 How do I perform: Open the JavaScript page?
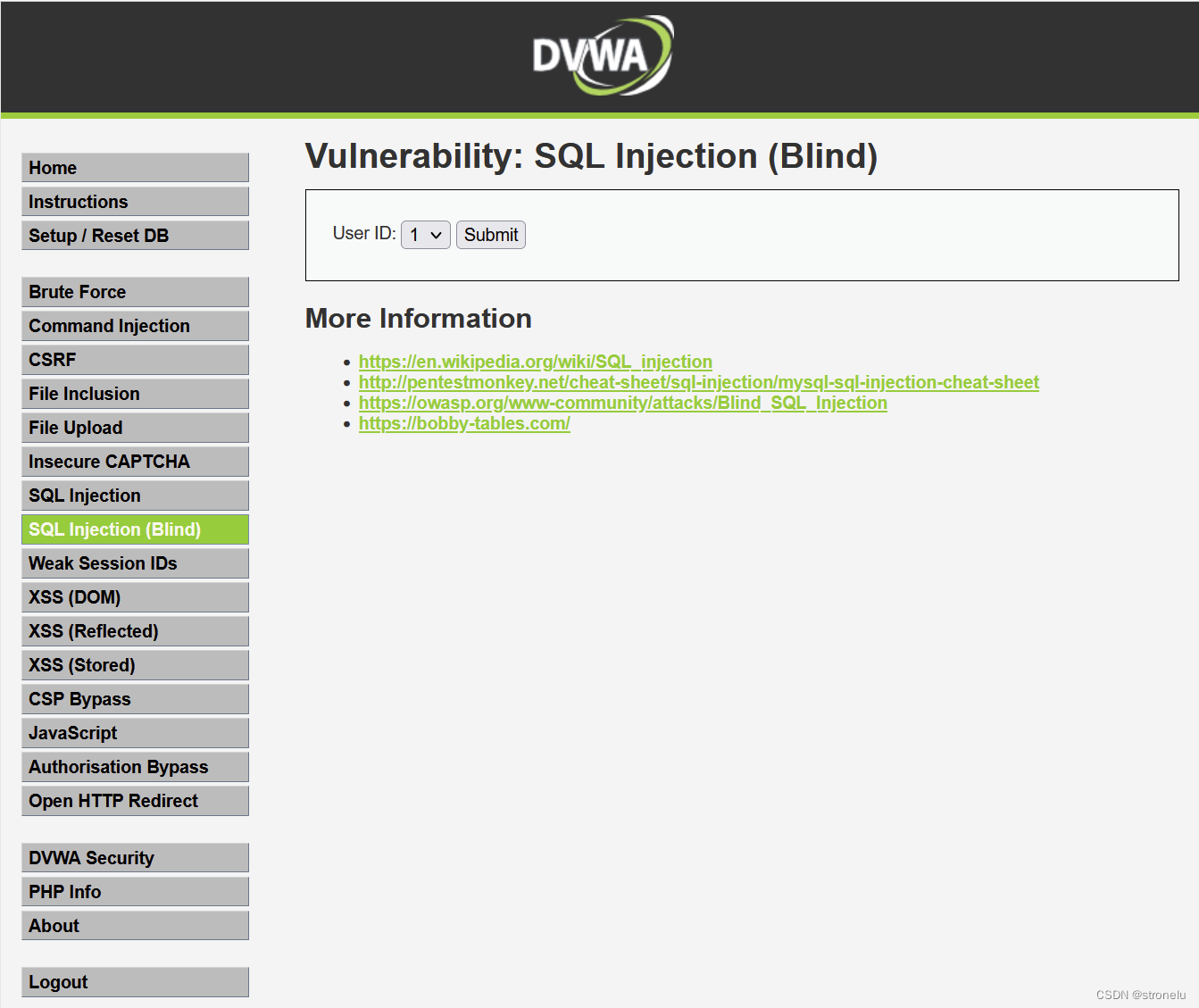(x=135, y=733)
